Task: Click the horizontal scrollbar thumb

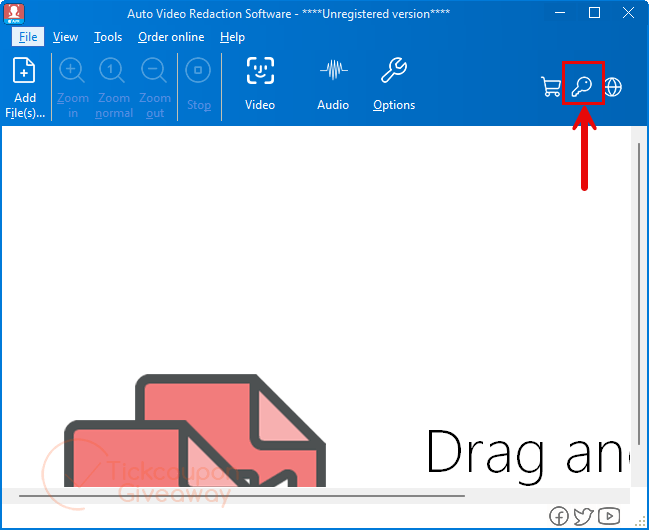Action: coord(242,496)
